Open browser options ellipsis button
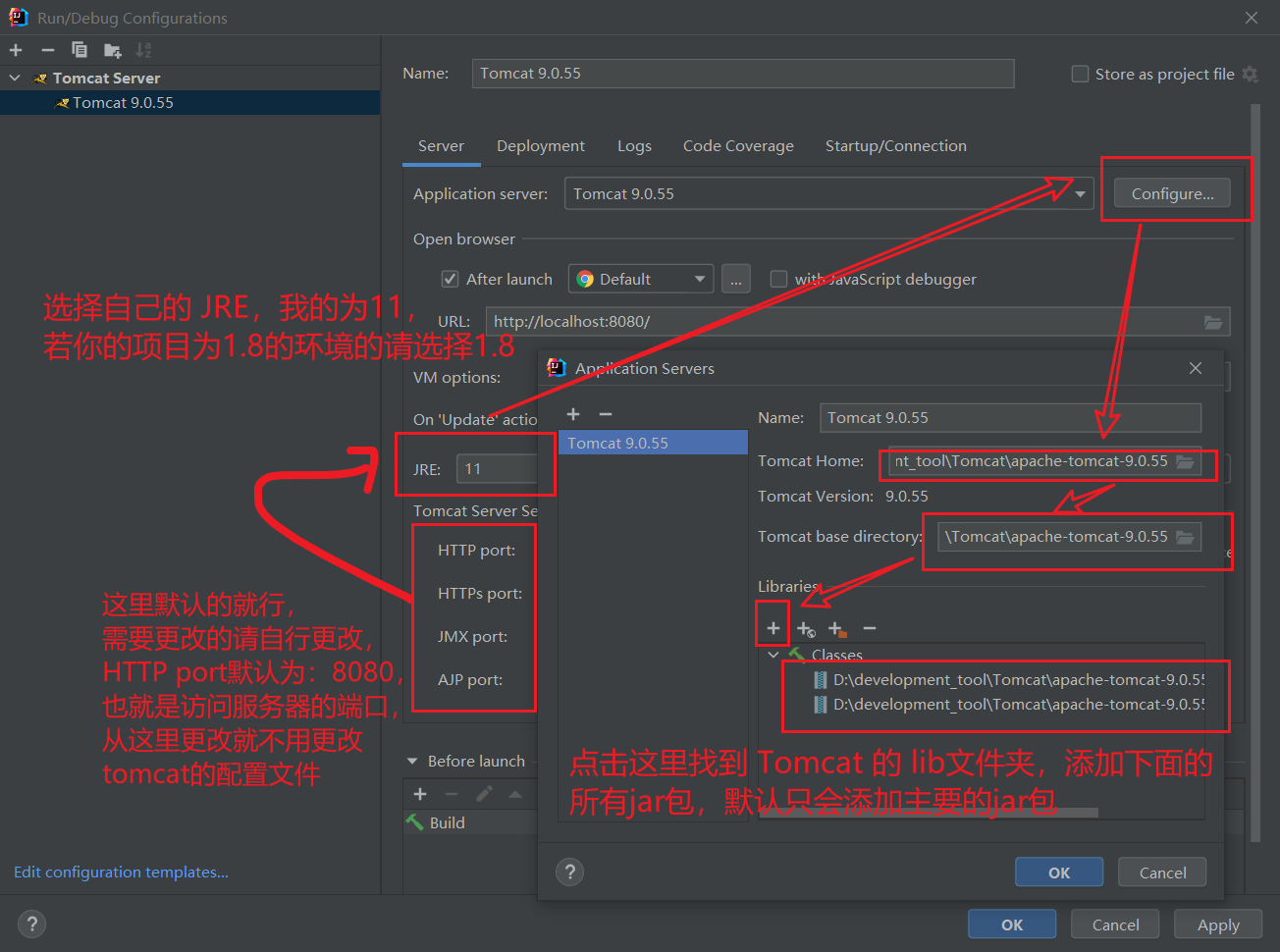Screen dimensions: 1280x952 [736, 280]
